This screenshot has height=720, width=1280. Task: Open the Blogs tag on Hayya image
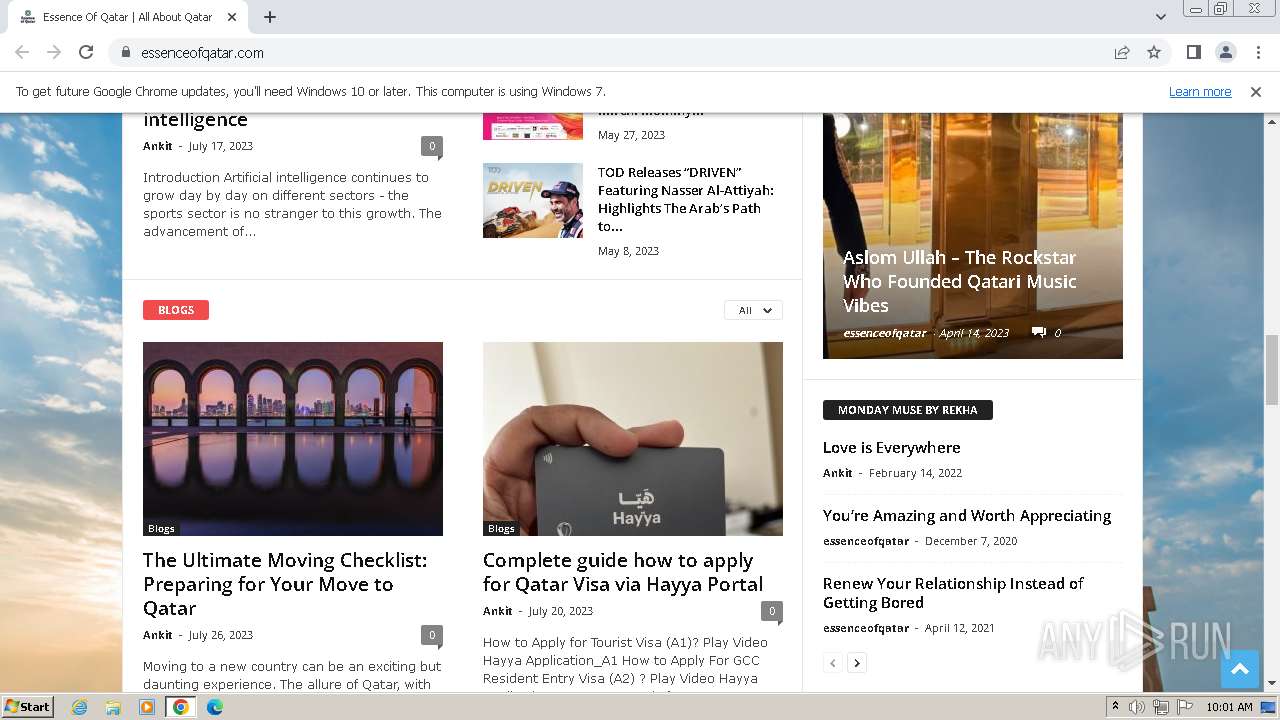click(501, 528)
